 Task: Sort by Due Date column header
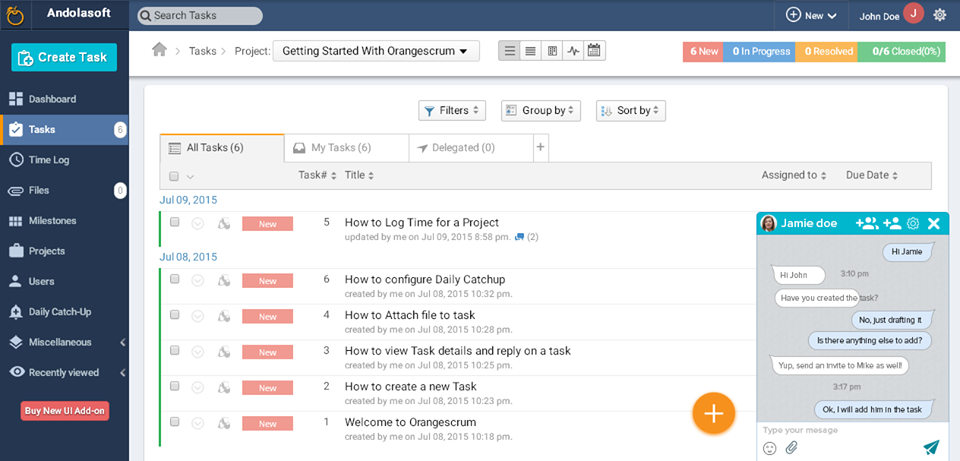click(871, 176)
